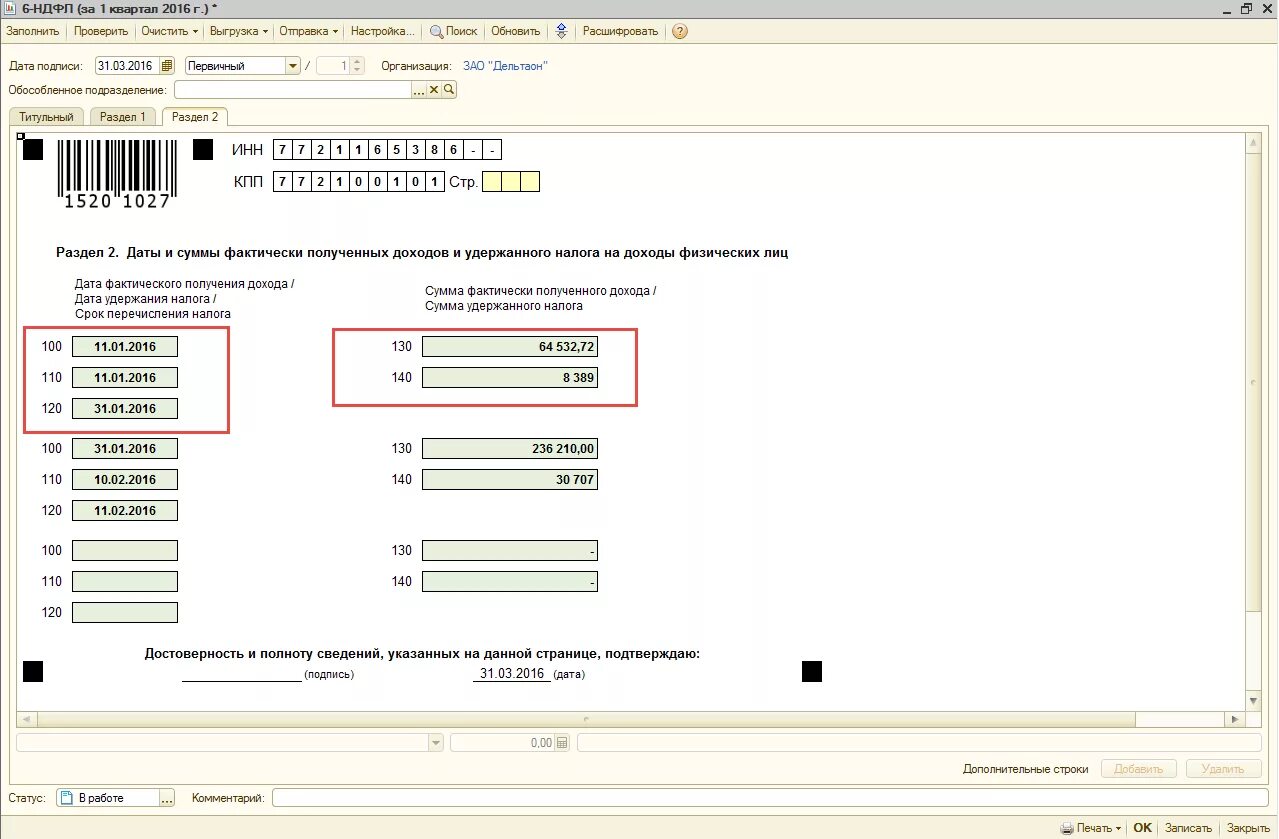Select line 140 tax amount 30 707
This screenshot has height=839, width=1279.
pos(510,480)
